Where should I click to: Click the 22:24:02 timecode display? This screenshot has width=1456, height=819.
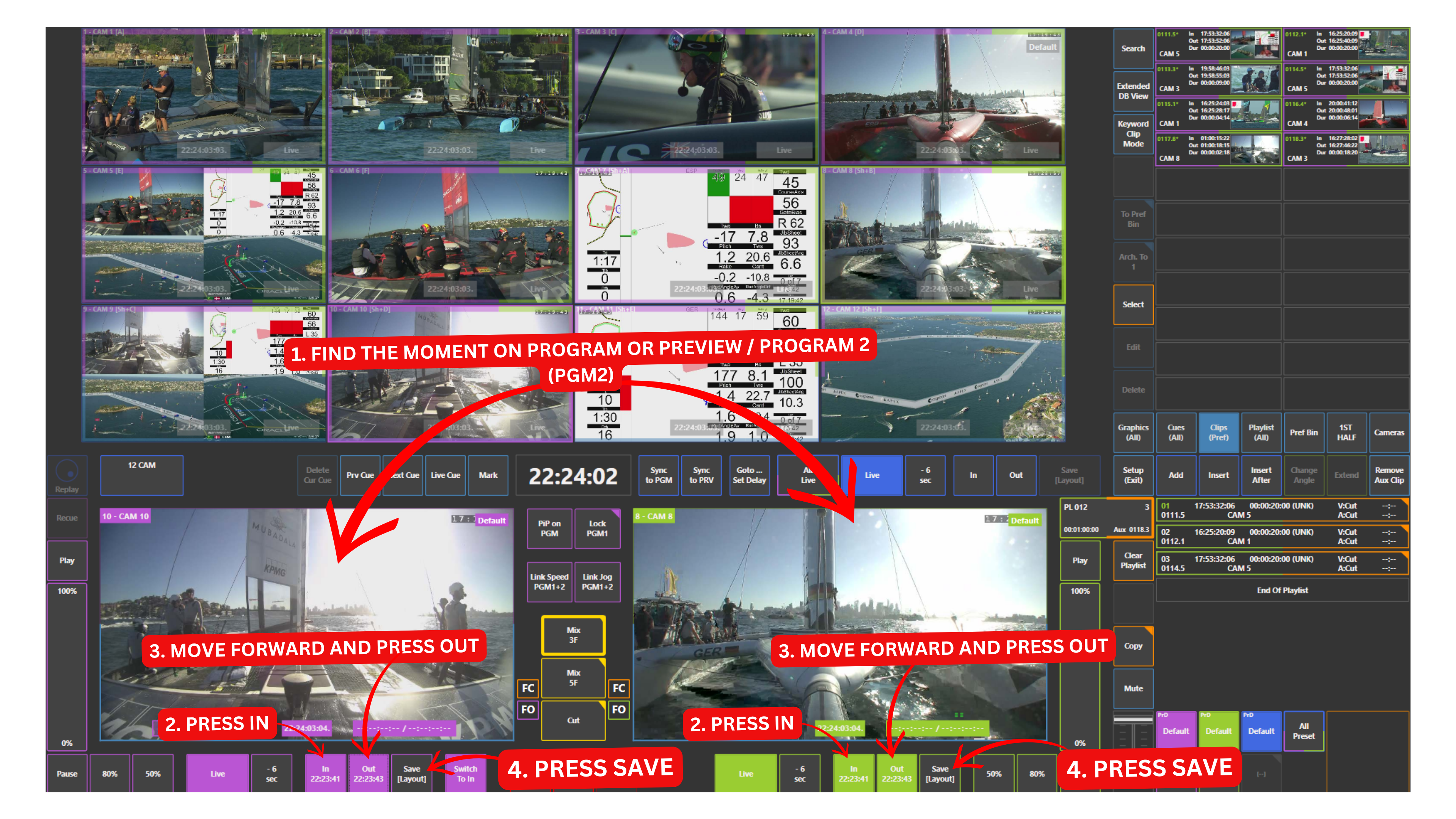(573, 476)
